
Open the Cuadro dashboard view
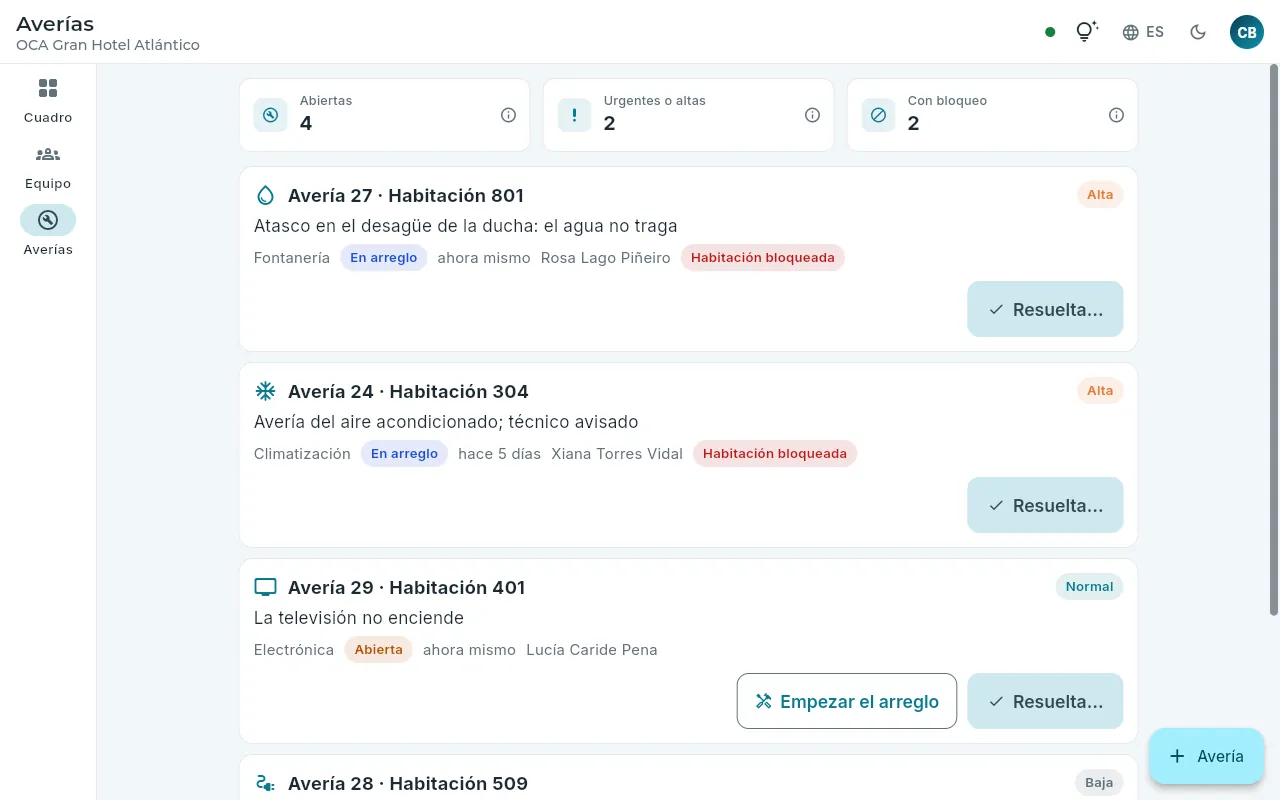coord(48,101)
